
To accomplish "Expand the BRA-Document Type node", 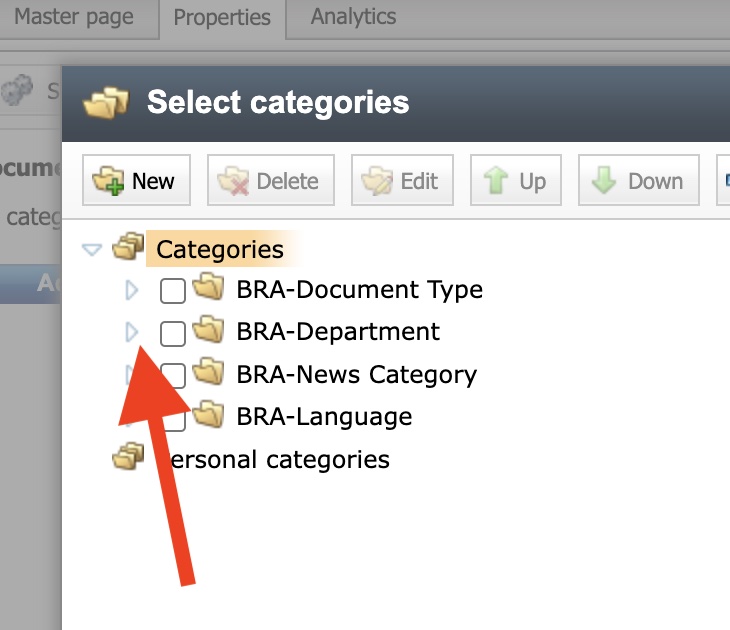I will 131,291.
